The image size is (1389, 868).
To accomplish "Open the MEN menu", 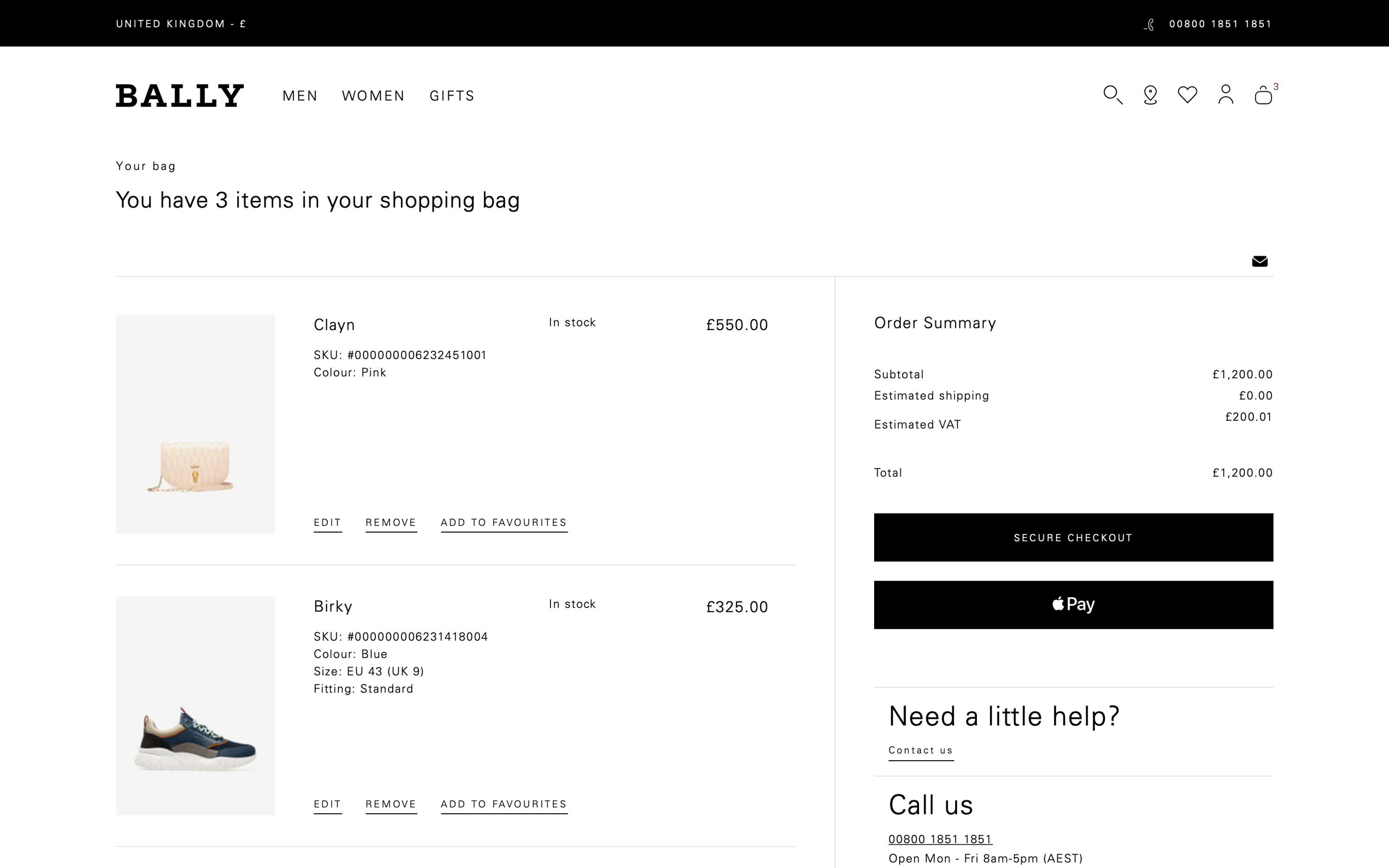I will click(x=300, y=96).
